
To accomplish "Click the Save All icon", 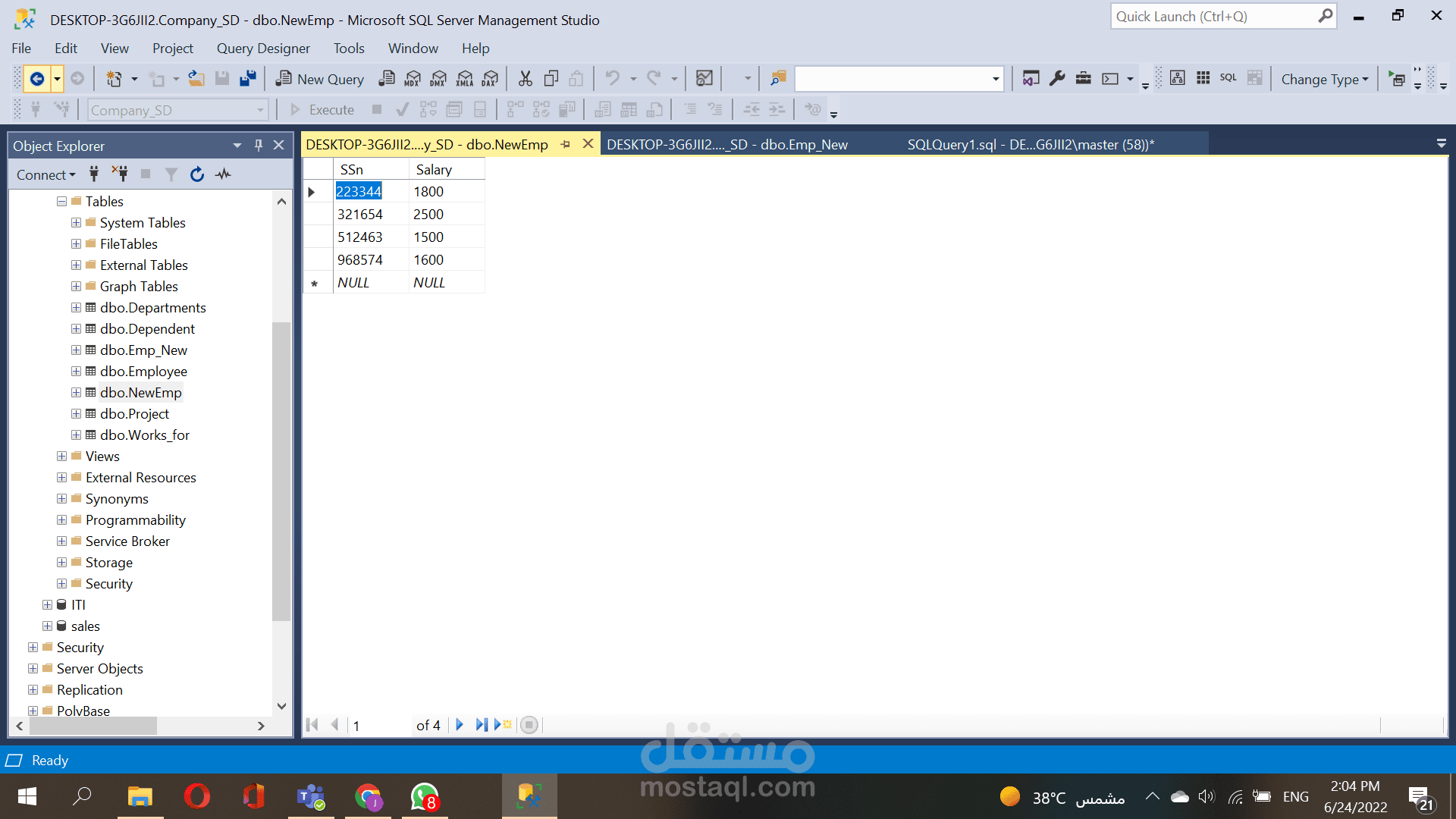I will point(247,79).
